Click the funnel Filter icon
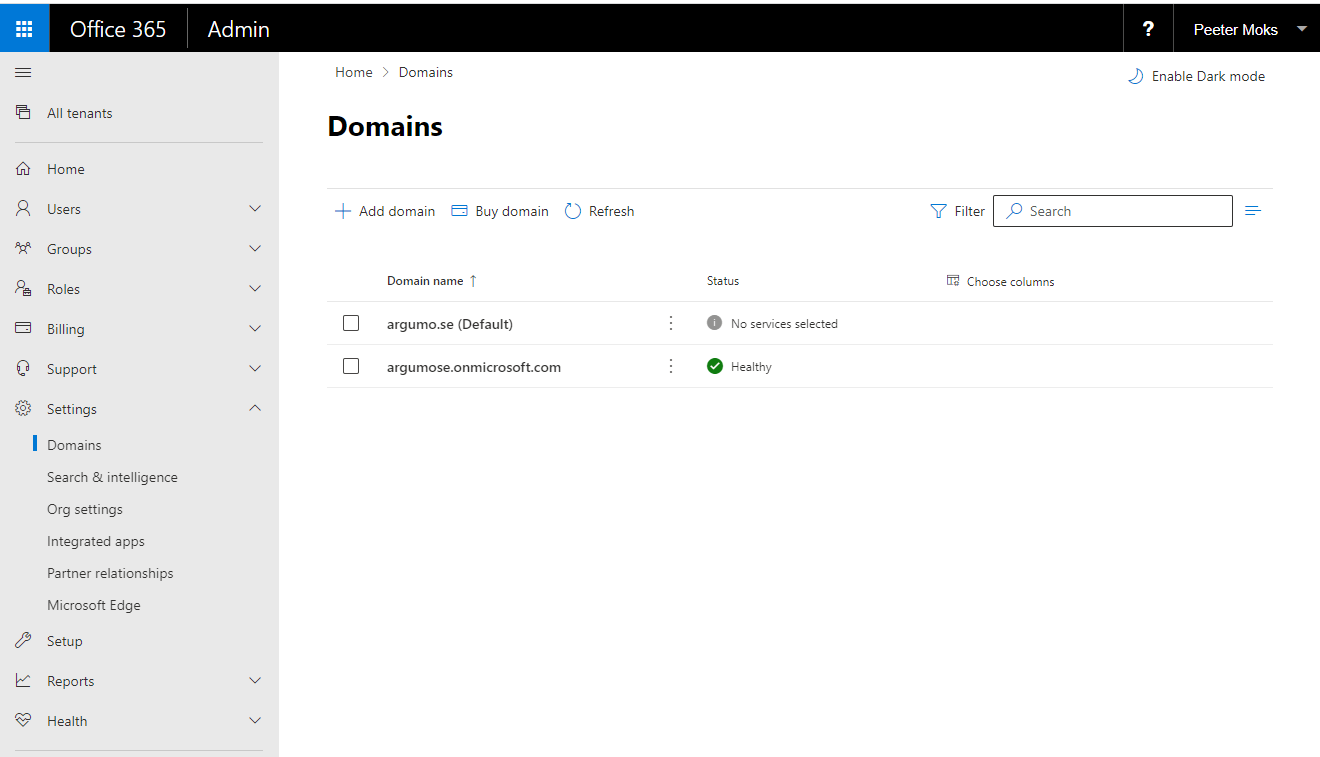This screenshot has width=1320, height=757. pos(938,211)
